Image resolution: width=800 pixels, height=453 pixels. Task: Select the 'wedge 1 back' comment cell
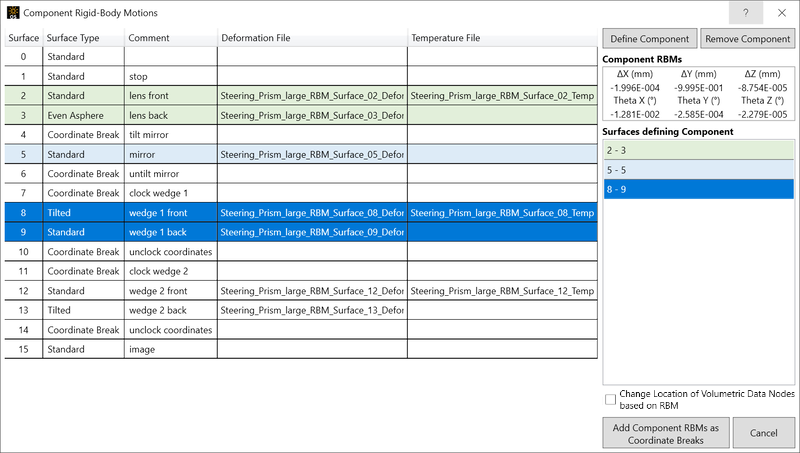(x=171, y=232)
